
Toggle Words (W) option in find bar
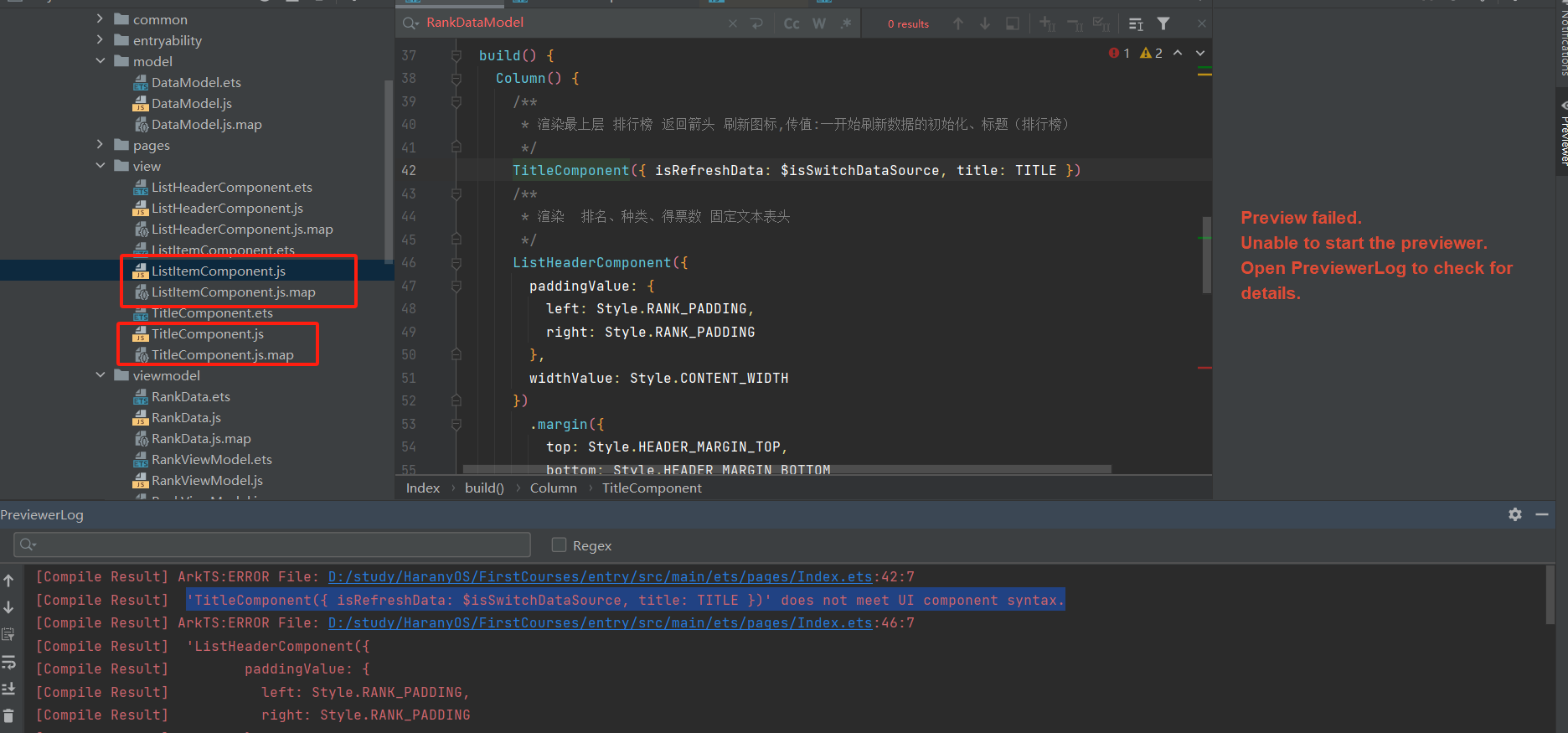pyautogui.click(x=819, y=23)
